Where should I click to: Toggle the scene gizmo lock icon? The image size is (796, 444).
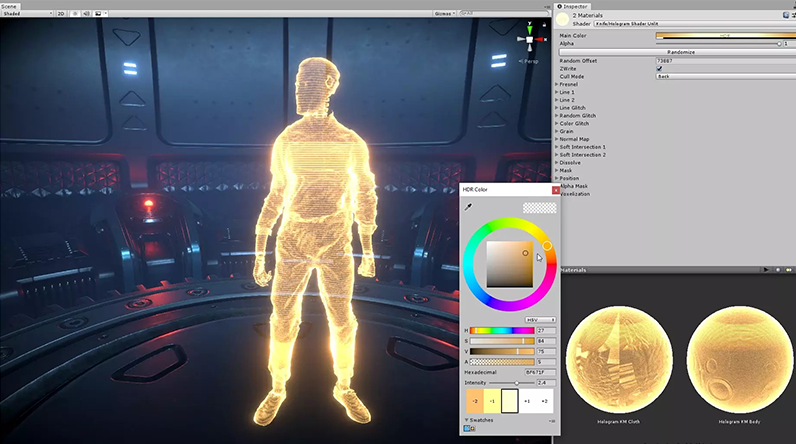click(544, 24)
